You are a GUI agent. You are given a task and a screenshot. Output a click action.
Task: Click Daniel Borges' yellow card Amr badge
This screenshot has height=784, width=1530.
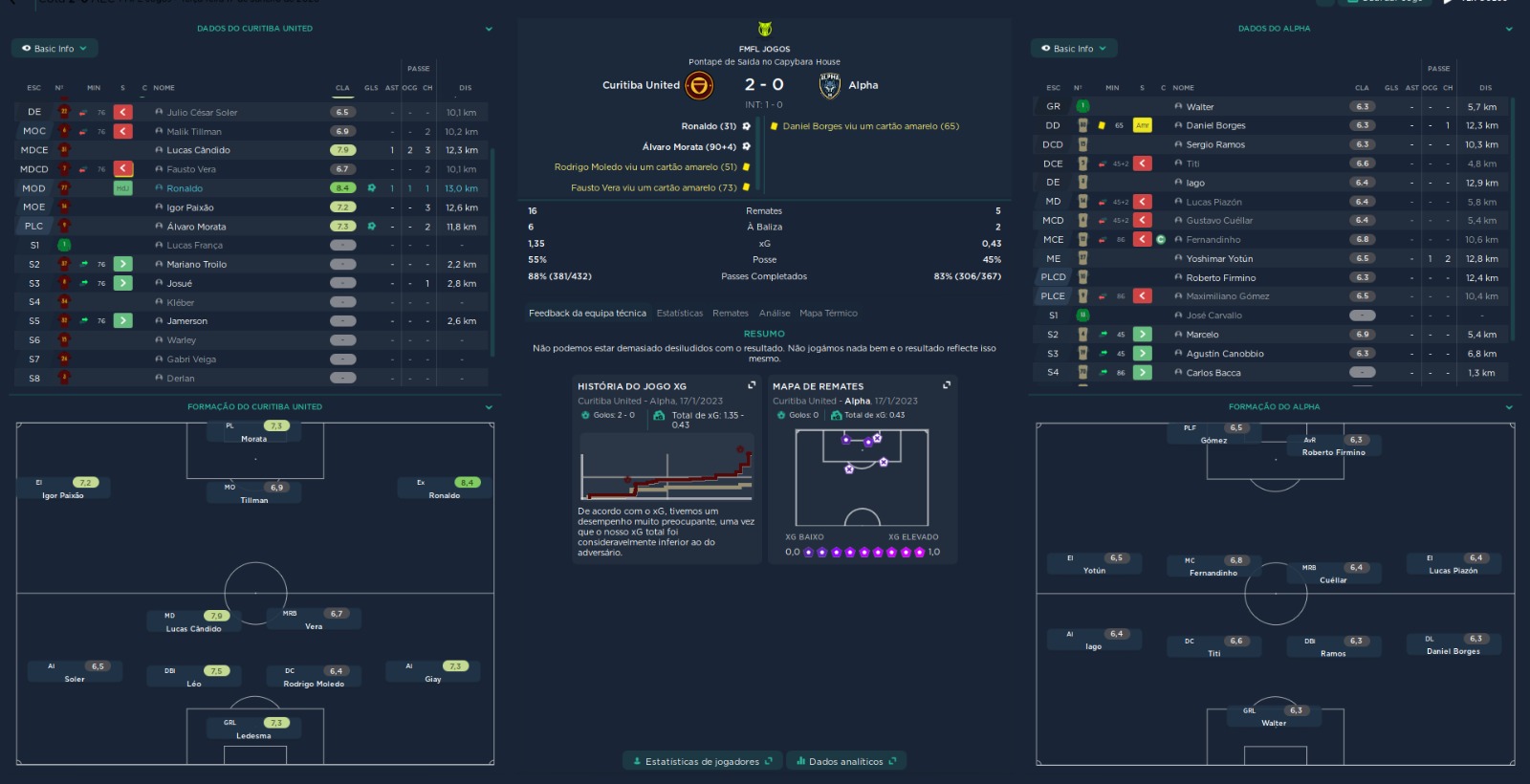tap(1142, 125)
